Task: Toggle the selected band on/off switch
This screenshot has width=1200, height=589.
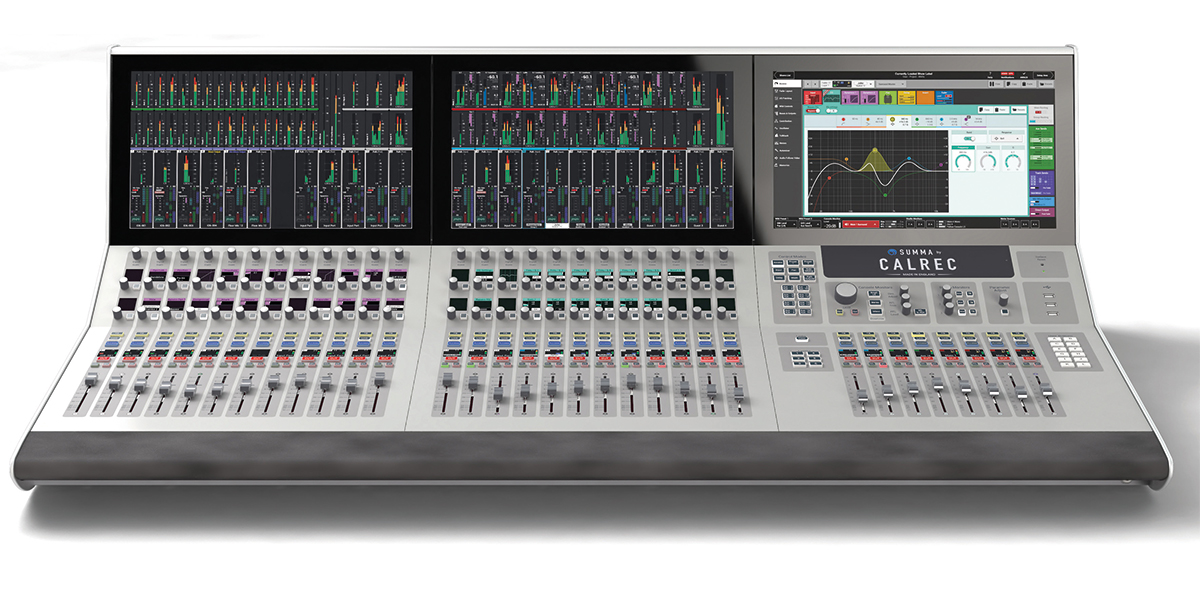Action: tap(968, 139)
